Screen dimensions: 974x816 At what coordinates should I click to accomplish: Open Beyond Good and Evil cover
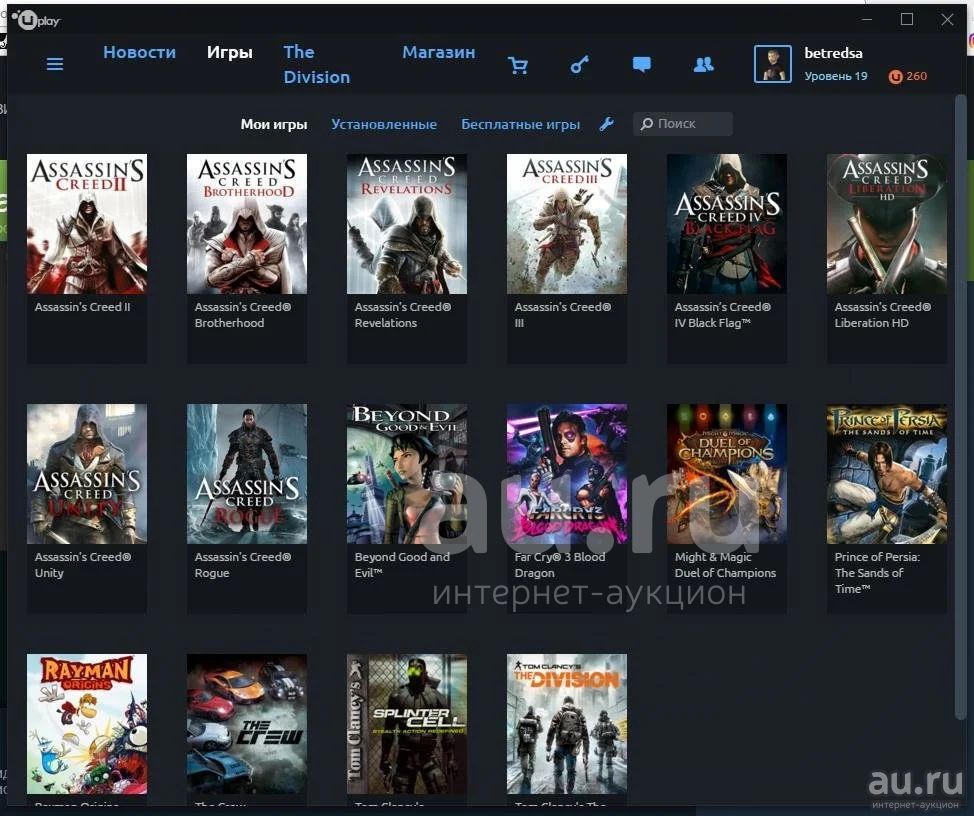[407, 474]
